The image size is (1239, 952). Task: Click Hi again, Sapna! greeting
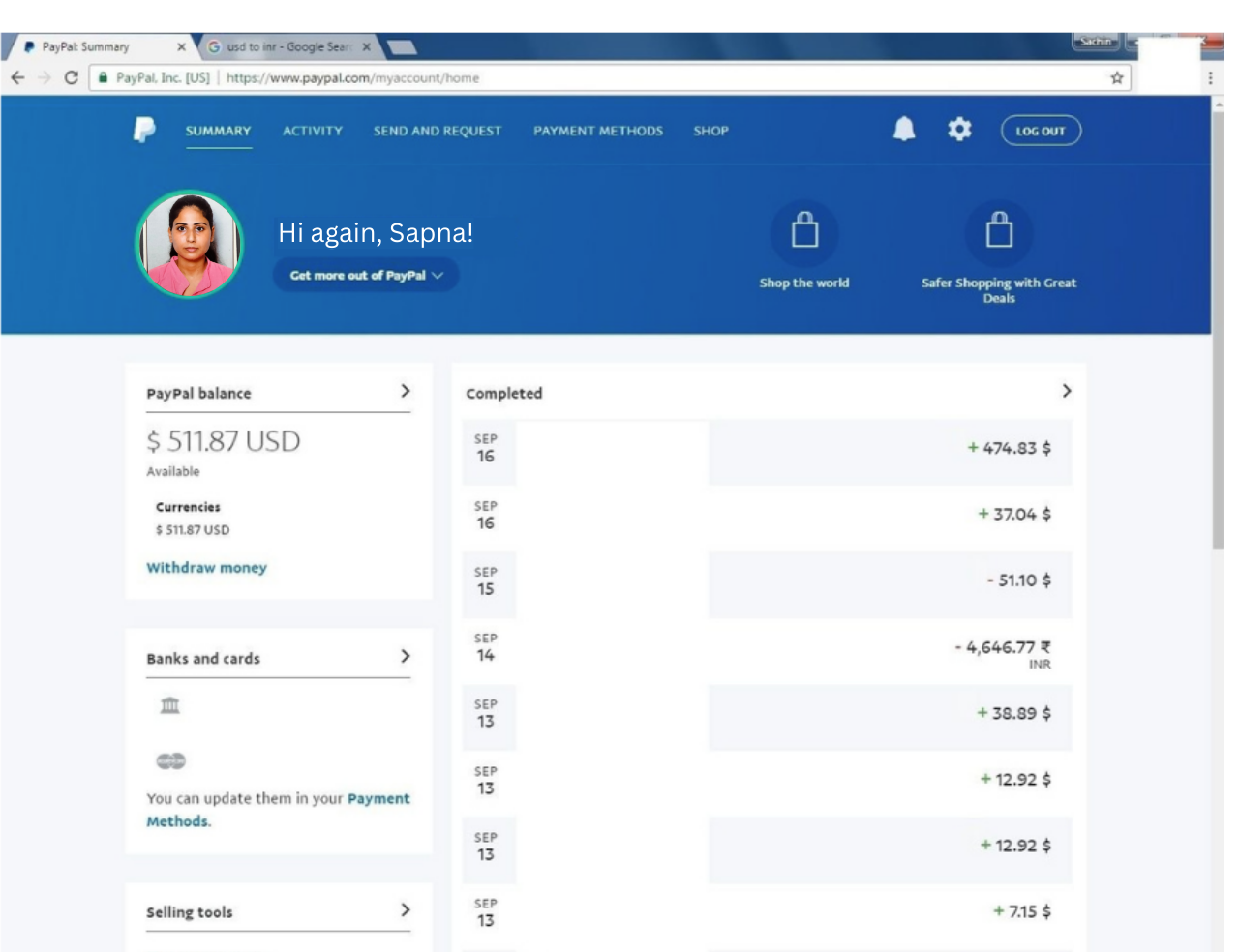376,233
